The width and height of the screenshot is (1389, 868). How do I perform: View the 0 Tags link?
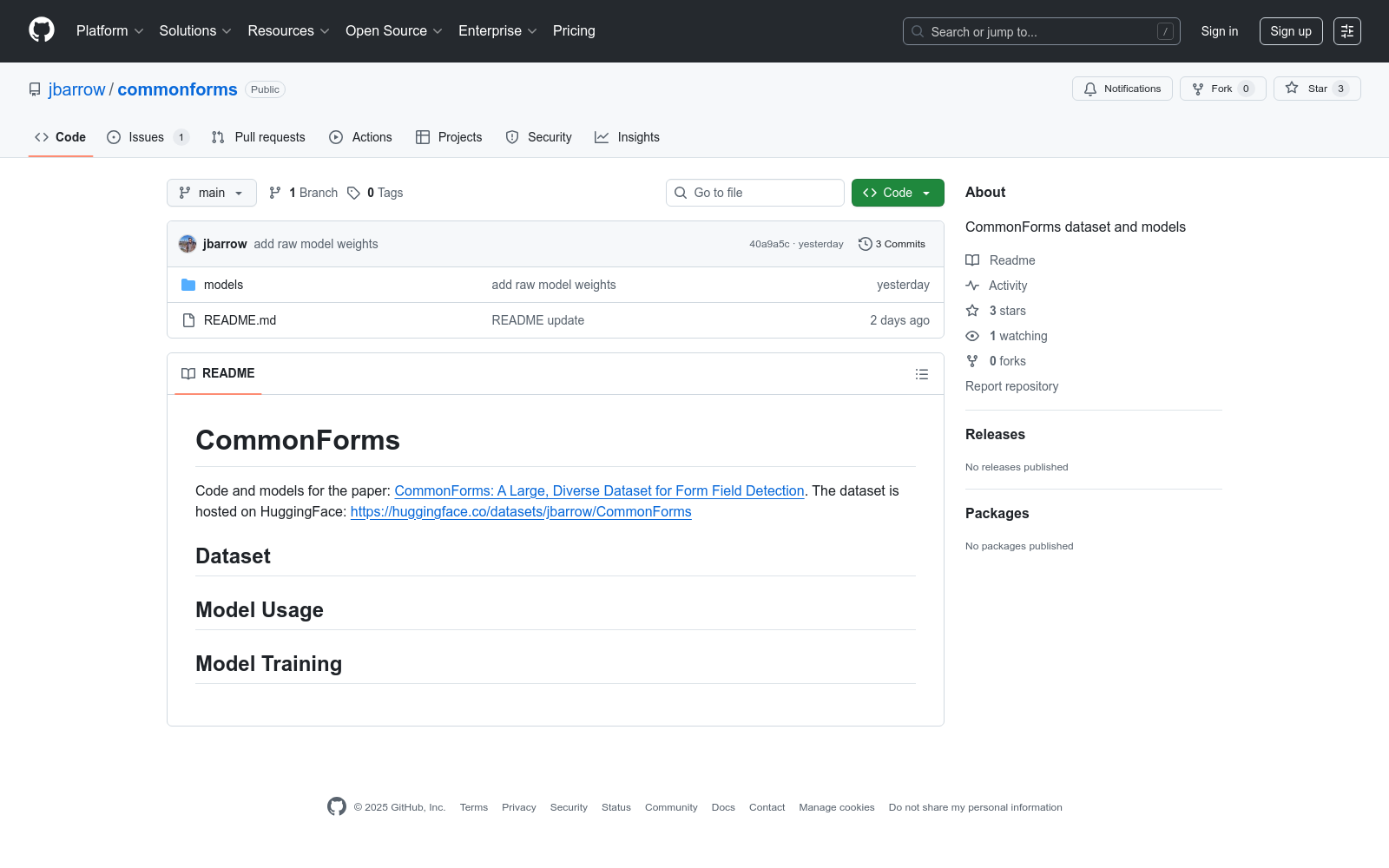[x=375, y=193]
